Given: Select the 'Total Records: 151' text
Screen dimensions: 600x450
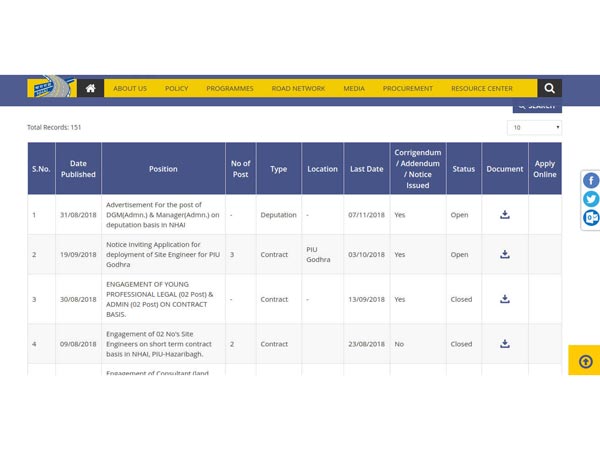Looking at the screenshot, I should click(x=54, y=127).
